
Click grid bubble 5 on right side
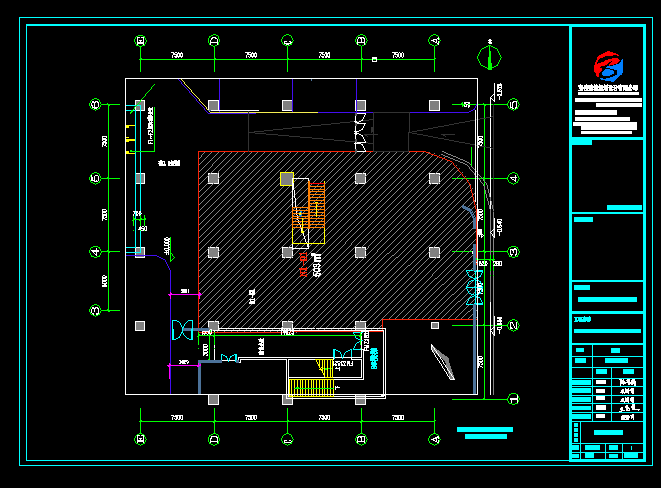coord(513,104)
